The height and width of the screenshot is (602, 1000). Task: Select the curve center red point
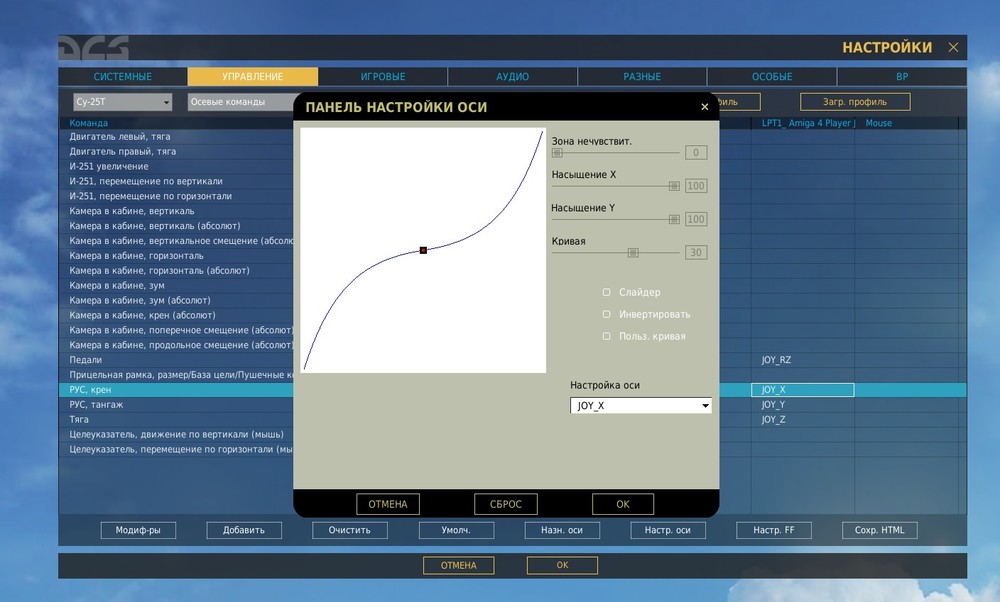click(423, 251)
